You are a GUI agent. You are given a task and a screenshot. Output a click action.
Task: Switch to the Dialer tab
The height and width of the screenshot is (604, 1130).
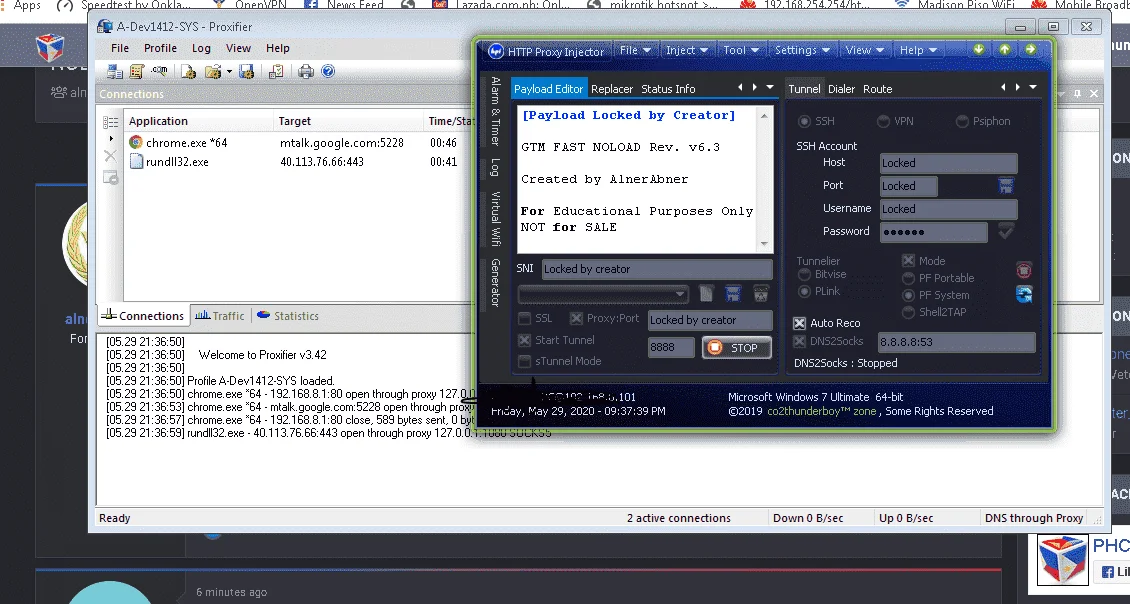(841, 89)
